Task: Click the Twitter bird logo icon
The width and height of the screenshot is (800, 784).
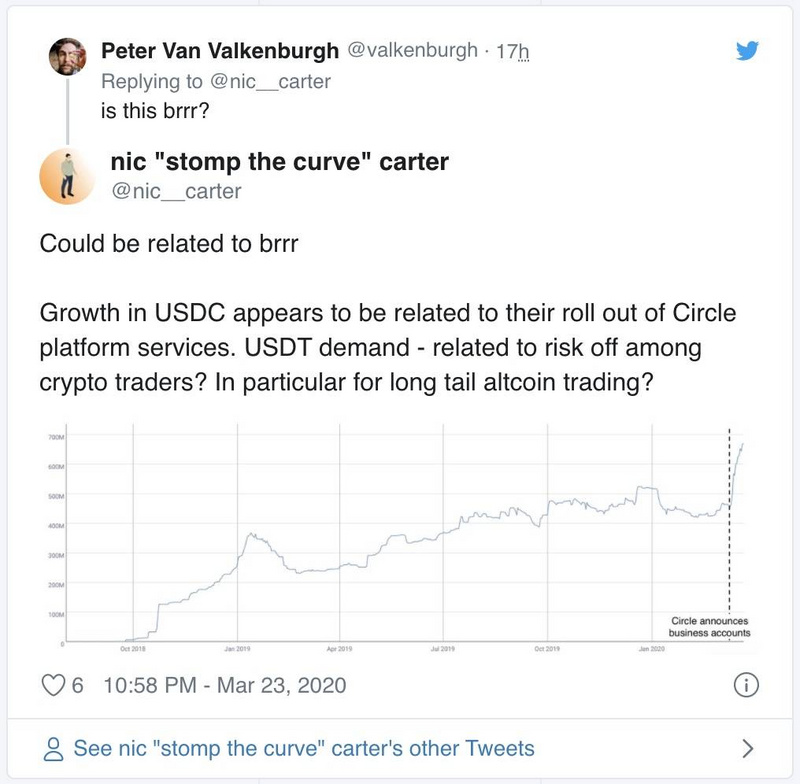Action: (747, 50)
